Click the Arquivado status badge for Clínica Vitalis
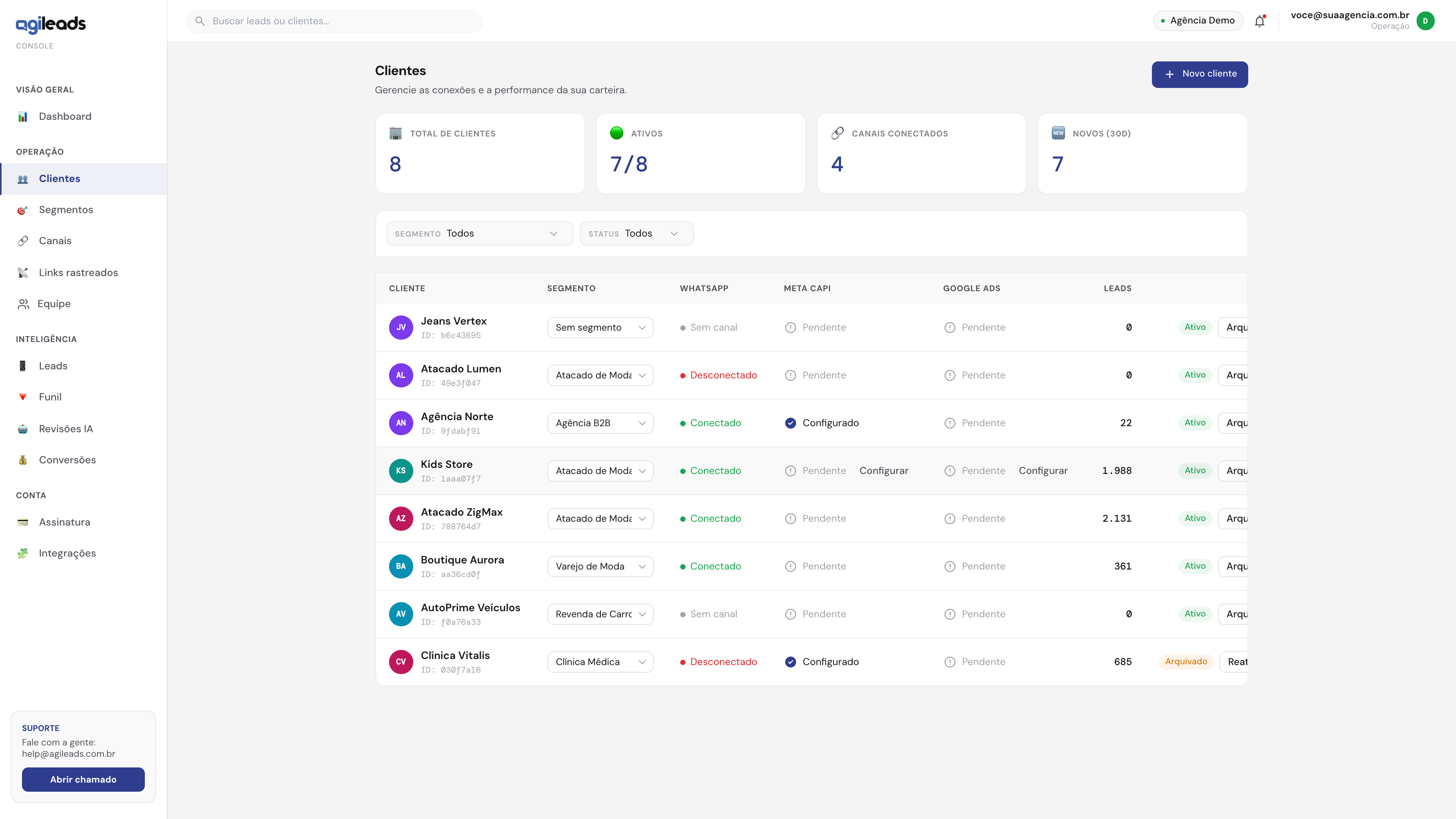1456x819 pixels. (1186, 662)
